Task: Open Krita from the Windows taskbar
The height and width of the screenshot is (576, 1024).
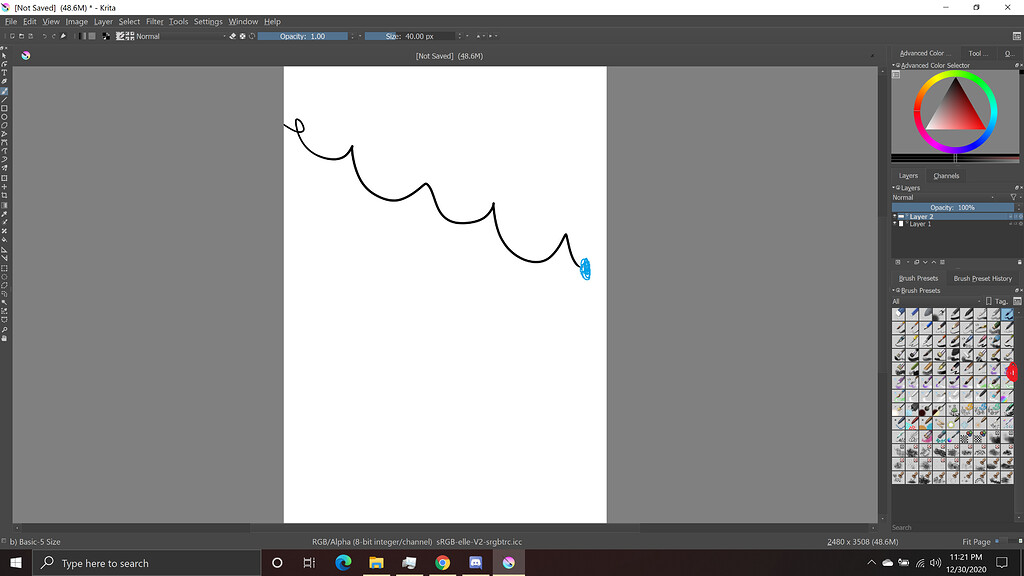Action: tap(509, 562)
